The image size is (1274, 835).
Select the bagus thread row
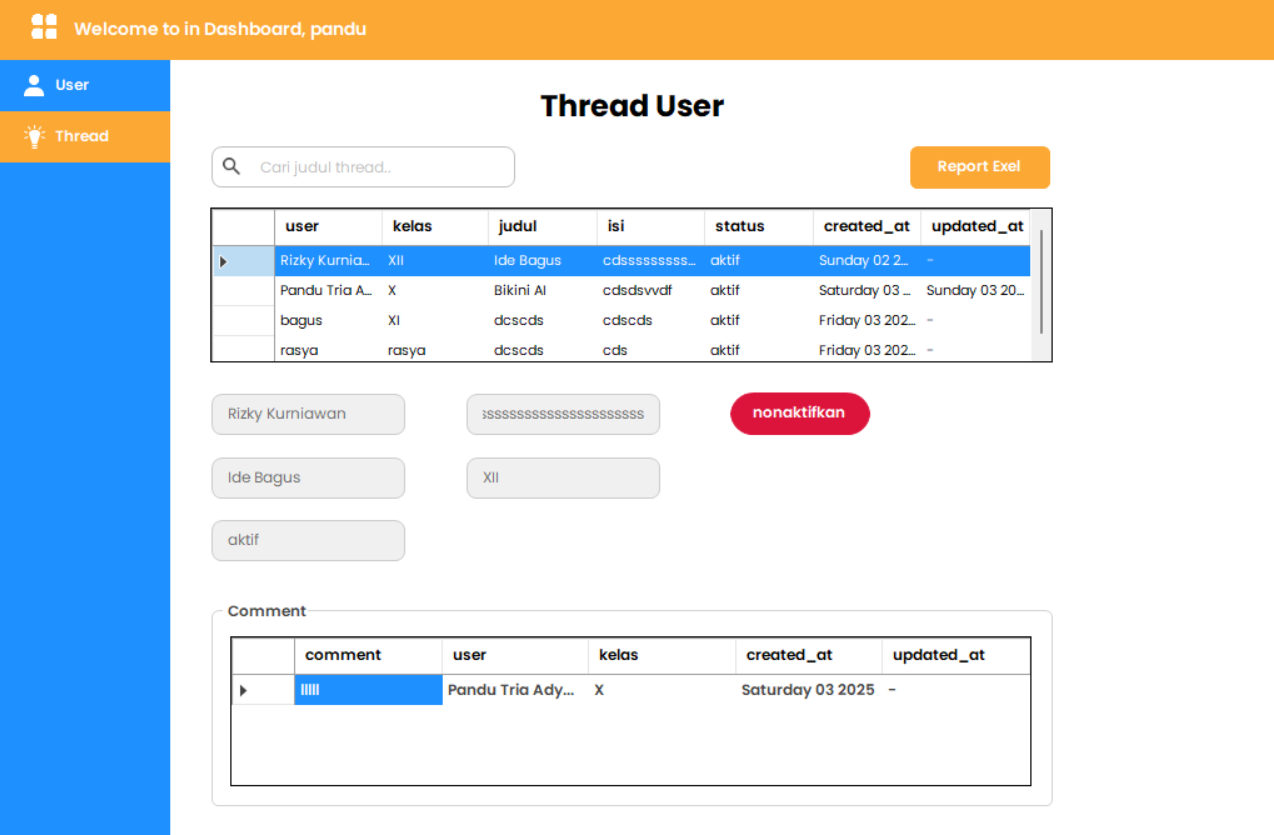(x=302, y=321)
